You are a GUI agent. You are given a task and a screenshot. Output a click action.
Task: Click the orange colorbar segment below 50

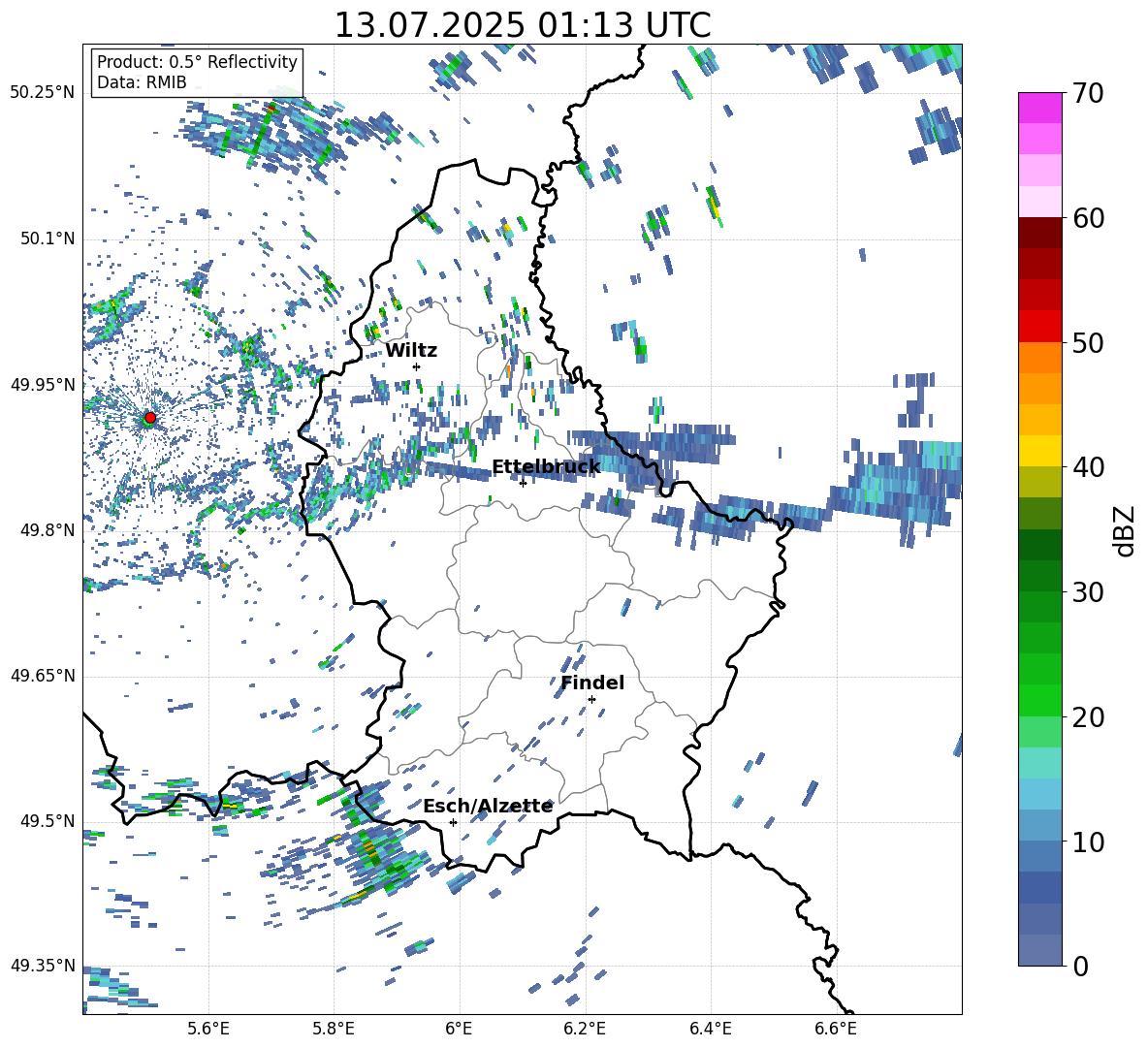pyautogui.click(x=1039, y=357)
